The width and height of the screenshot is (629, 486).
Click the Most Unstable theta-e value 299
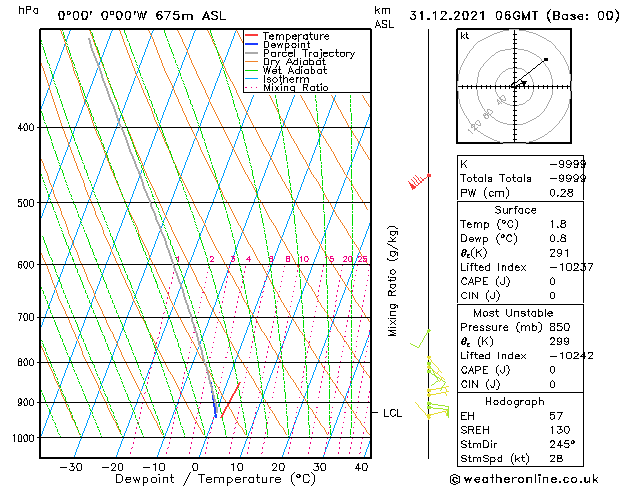[x=559, y=341]
